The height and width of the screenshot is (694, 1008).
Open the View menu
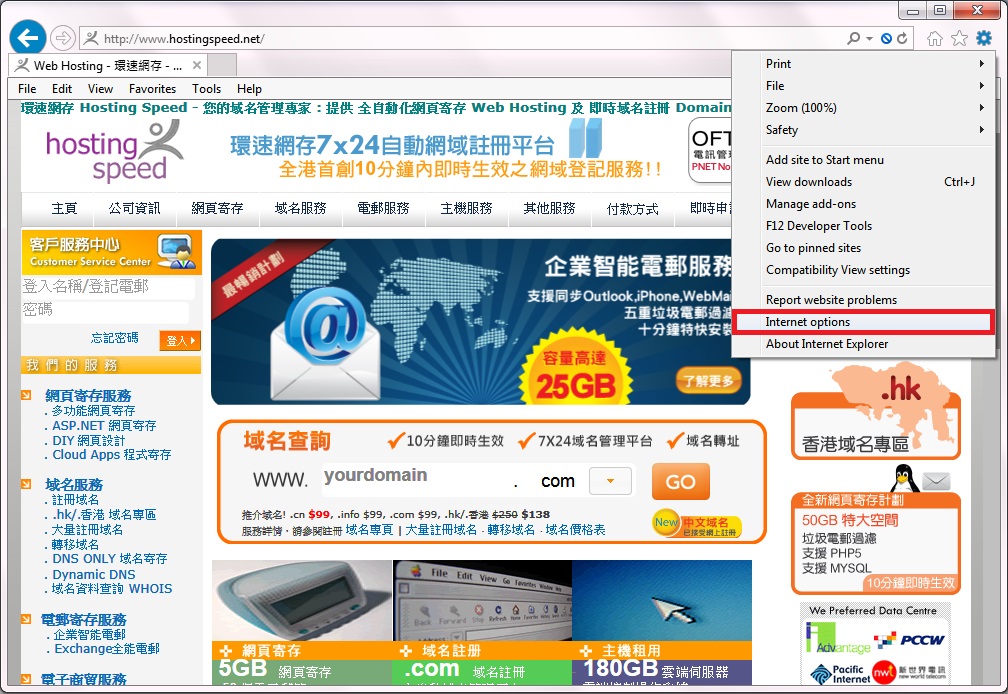click(x=100, y=89)
